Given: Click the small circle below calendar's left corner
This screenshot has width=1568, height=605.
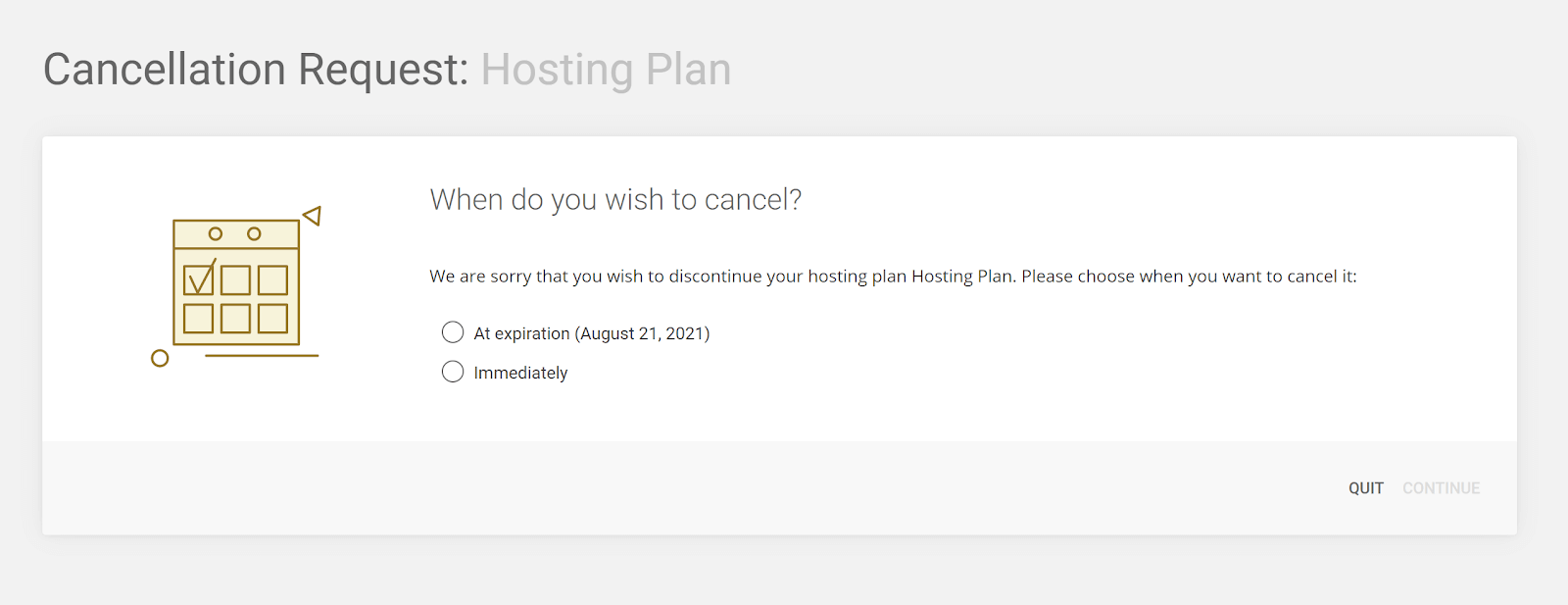Looking at the screenshot, I should coord(160,358).
